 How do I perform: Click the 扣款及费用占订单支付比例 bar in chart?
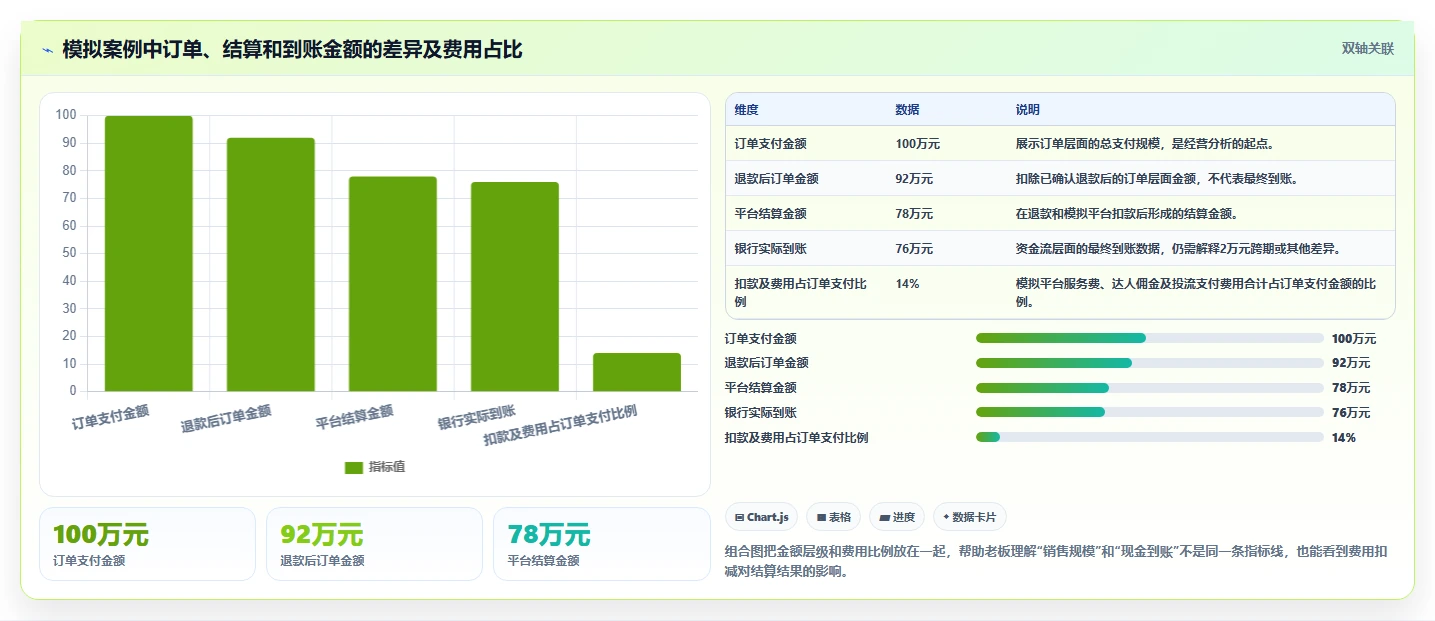tap(637, 372)
